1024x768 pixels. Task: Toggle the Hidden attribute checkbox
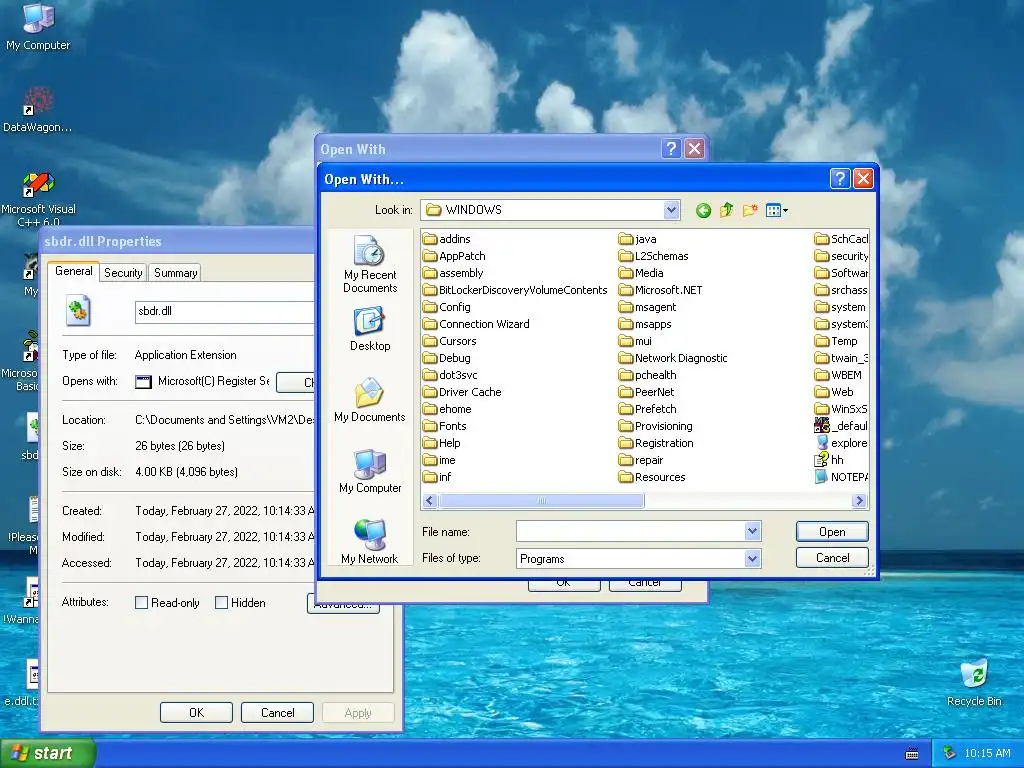221,603
